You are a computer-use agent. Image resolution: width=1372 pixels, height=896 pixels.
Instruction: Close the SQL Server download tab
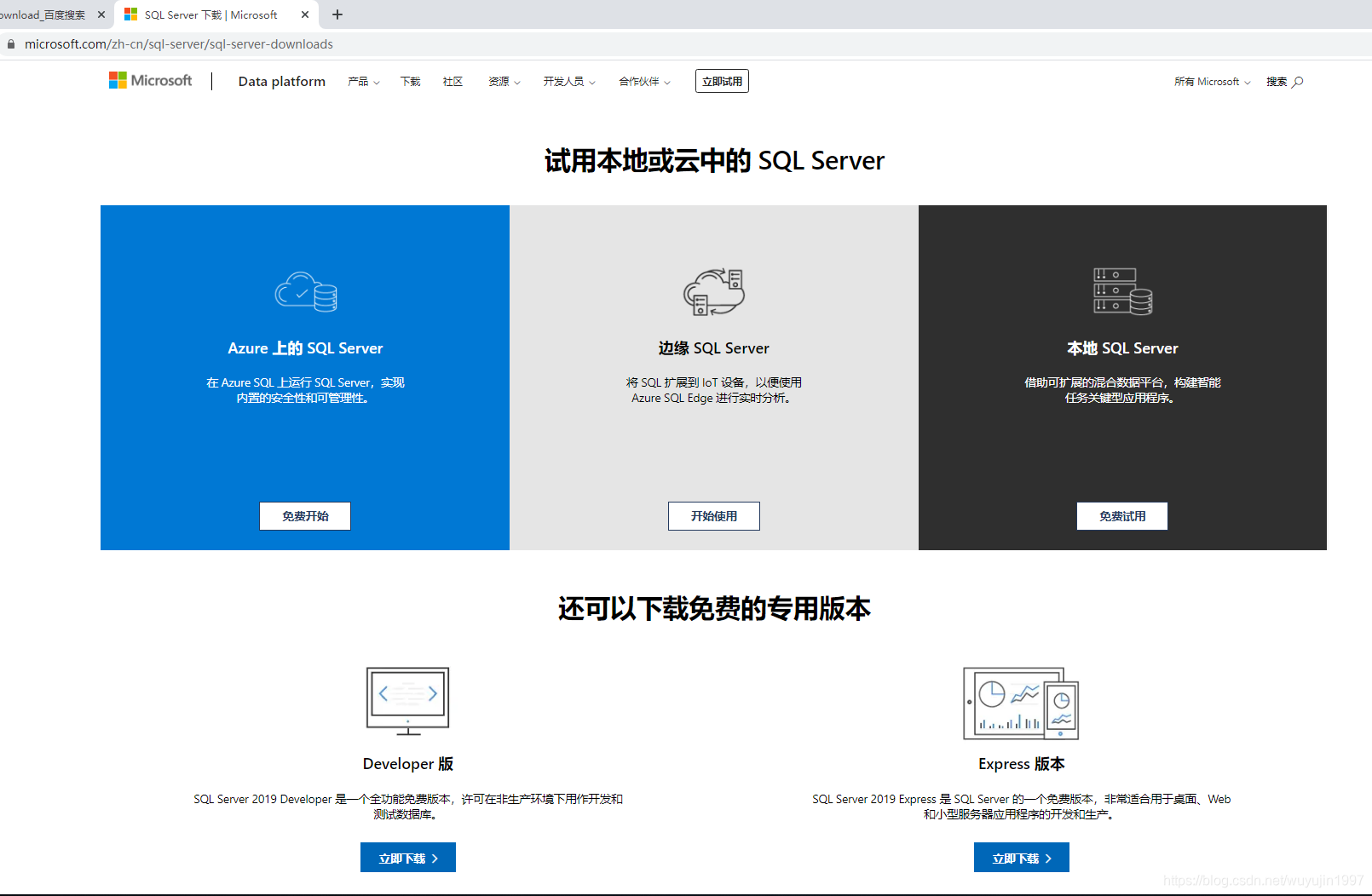click(305, 14)
